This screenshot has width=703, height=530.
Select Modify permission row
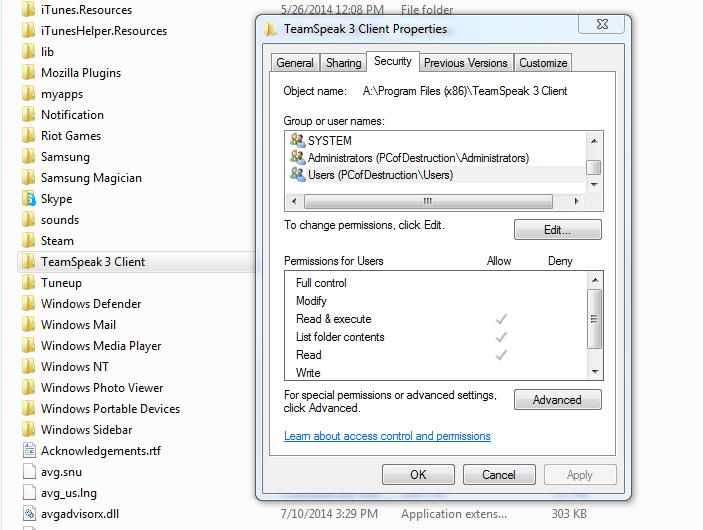tap(436, 301)
